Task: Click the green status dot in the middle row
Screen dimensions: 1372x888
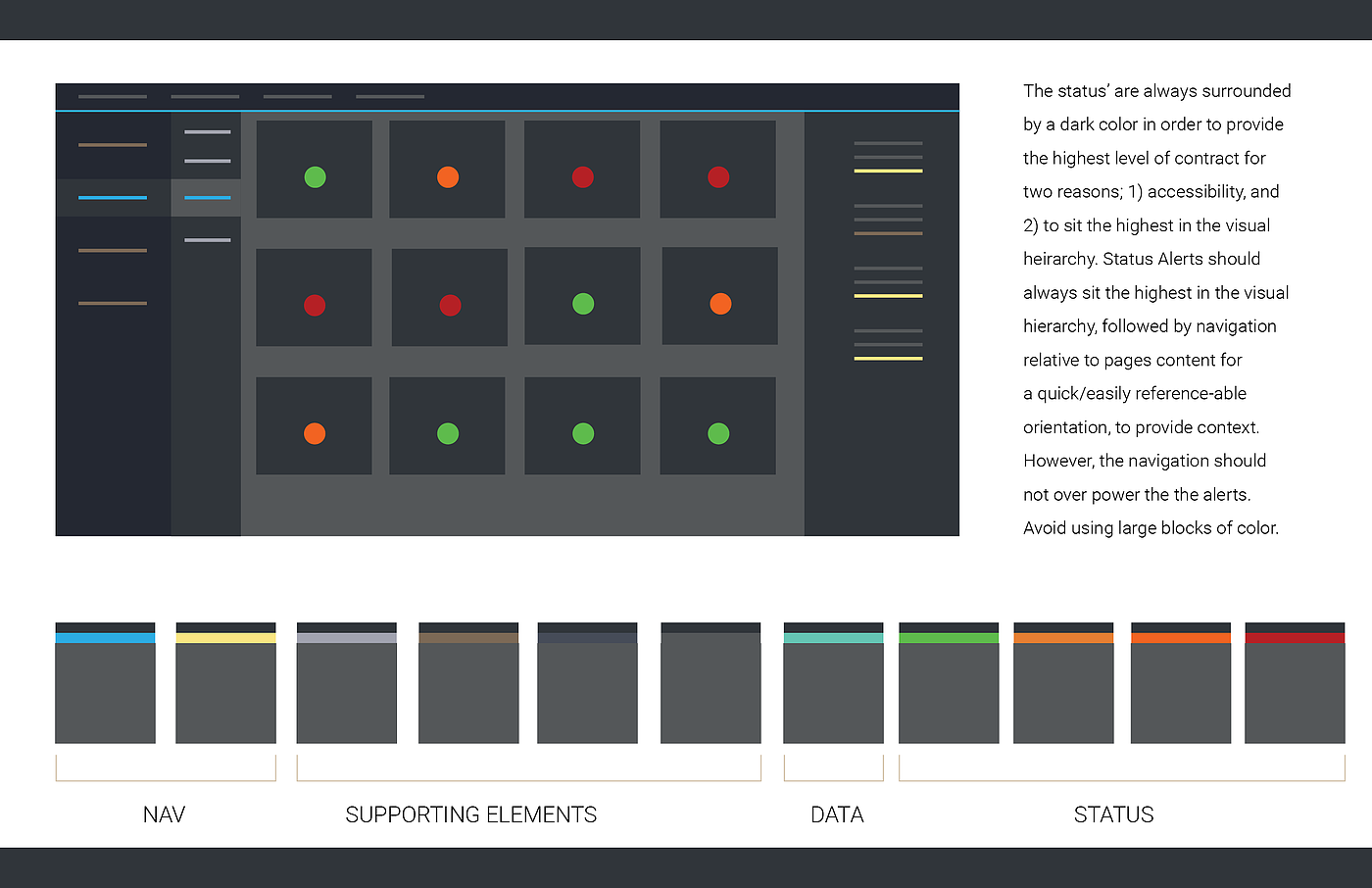Action: point(583,304)
